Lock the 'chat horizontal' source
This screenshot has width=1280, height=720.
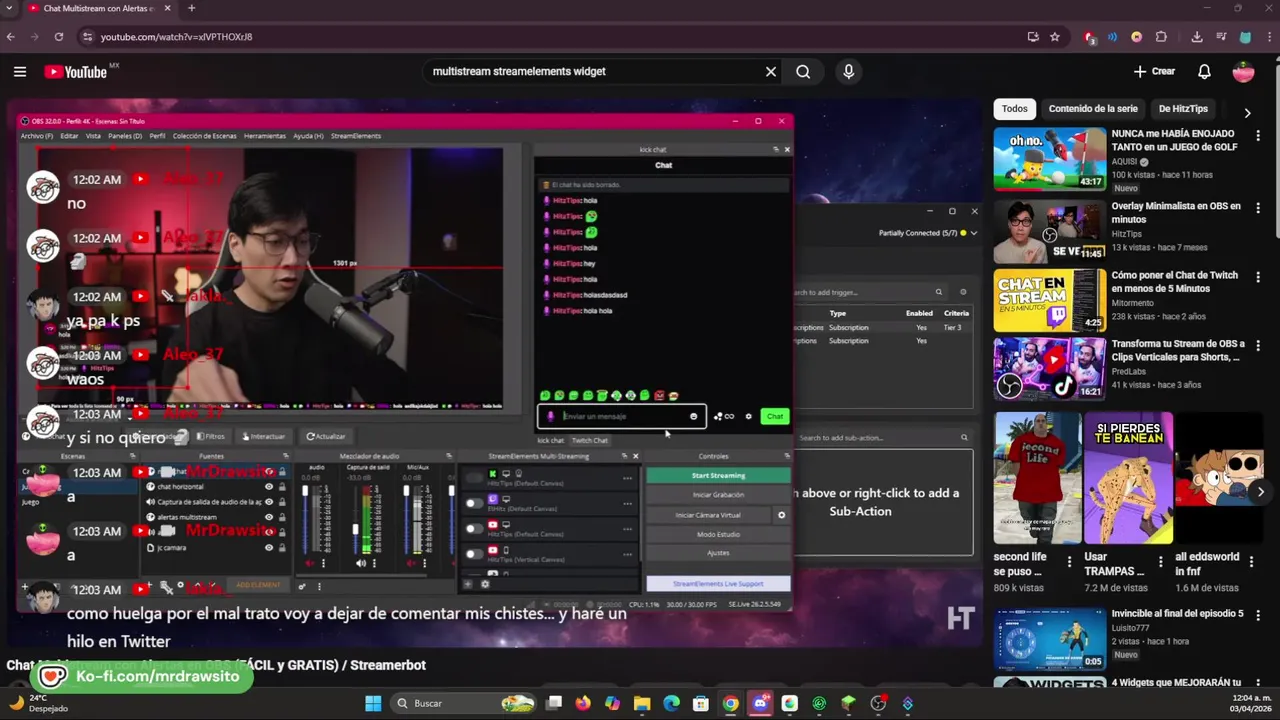[282, 487]
